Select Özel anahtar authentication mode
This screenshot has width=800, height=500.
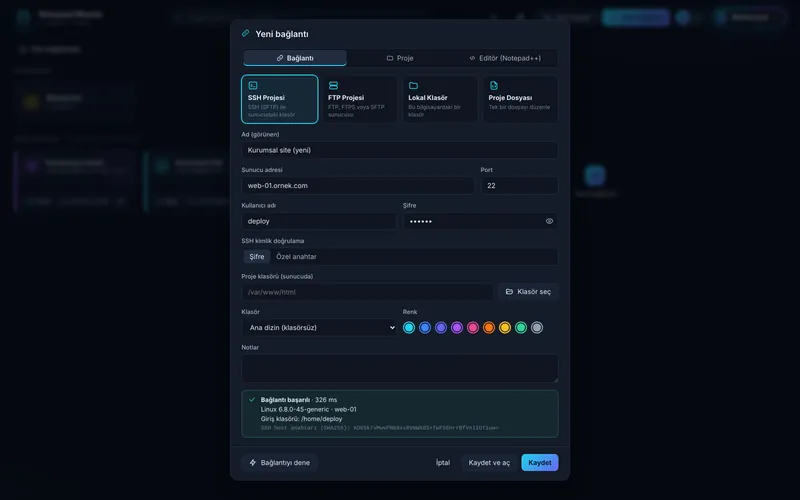coord(296,257)
